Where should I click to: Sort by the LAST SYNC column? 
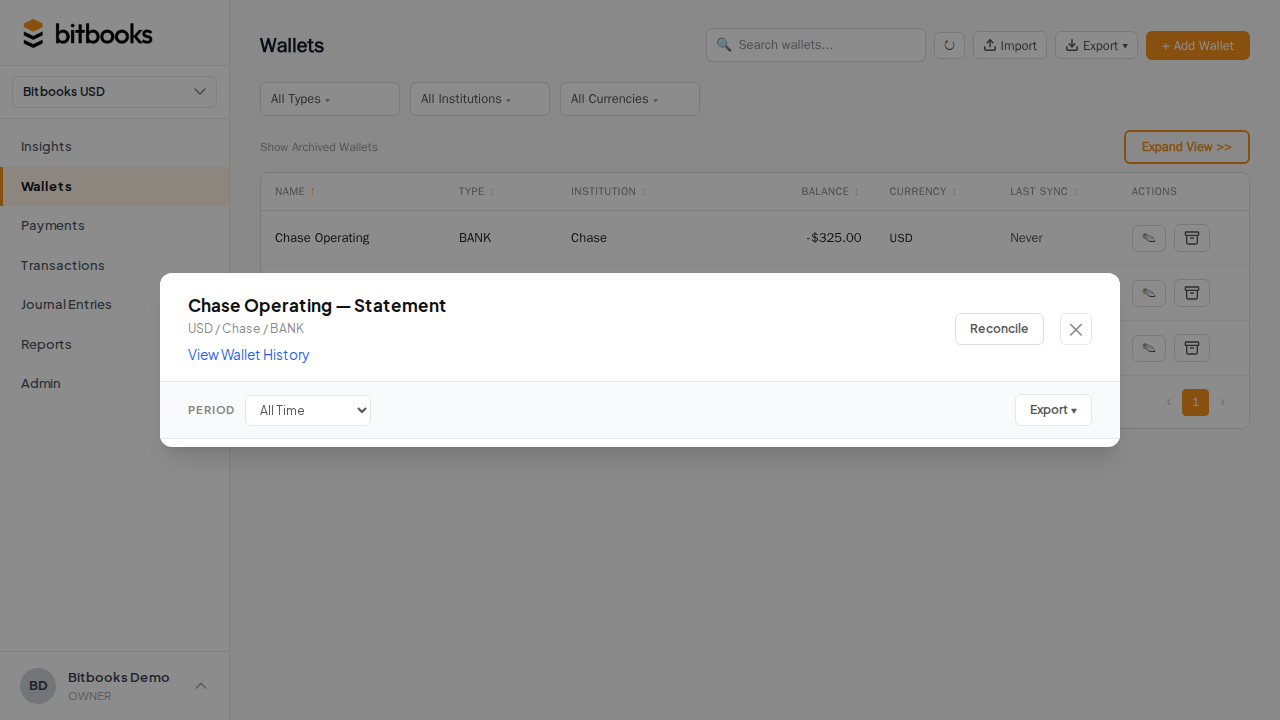click(x=1044, y=192)
